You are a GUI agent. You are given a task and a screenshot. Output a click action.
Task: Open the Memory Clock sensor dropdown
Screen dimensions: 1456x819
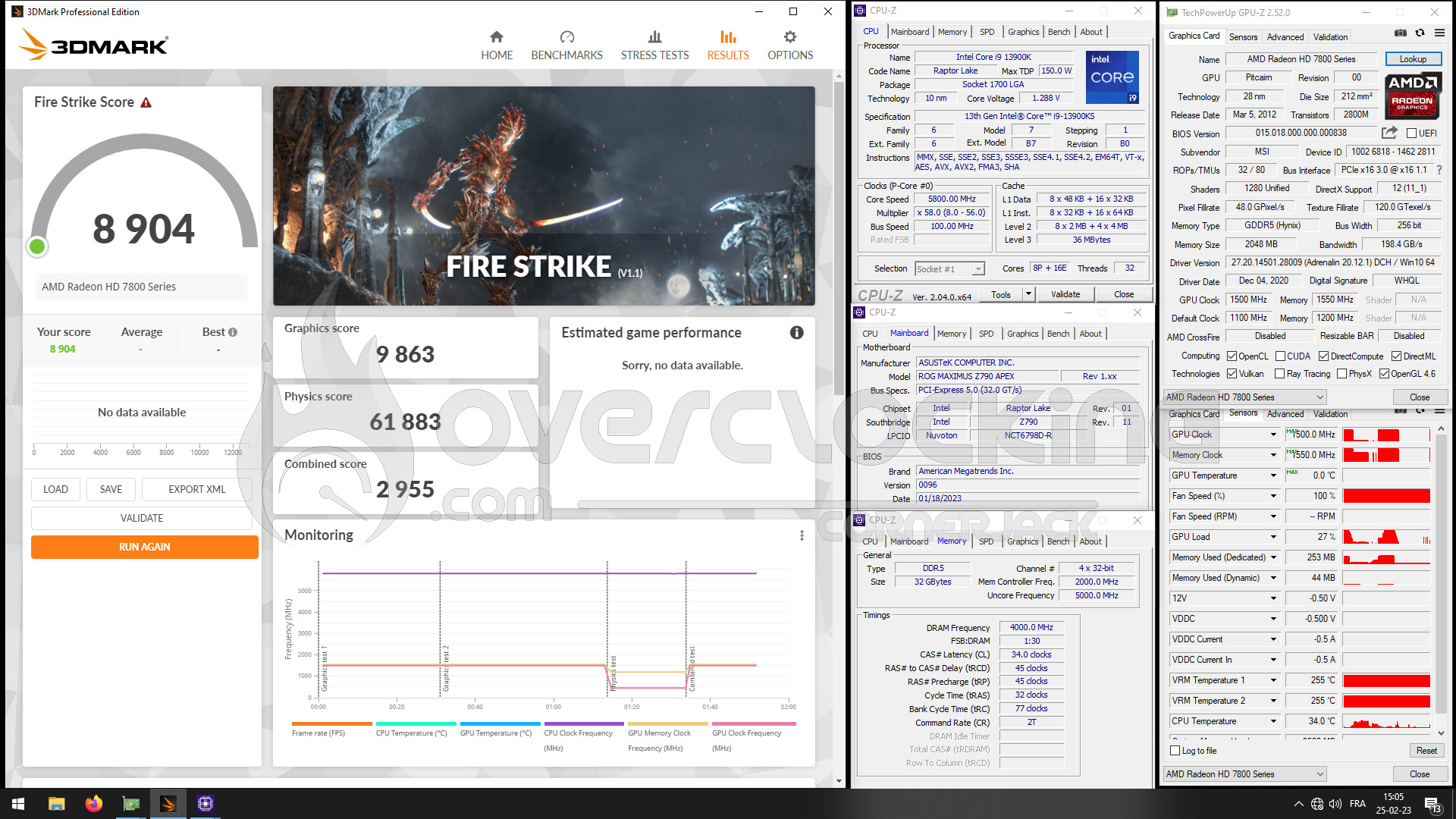tap(1273, 455)
